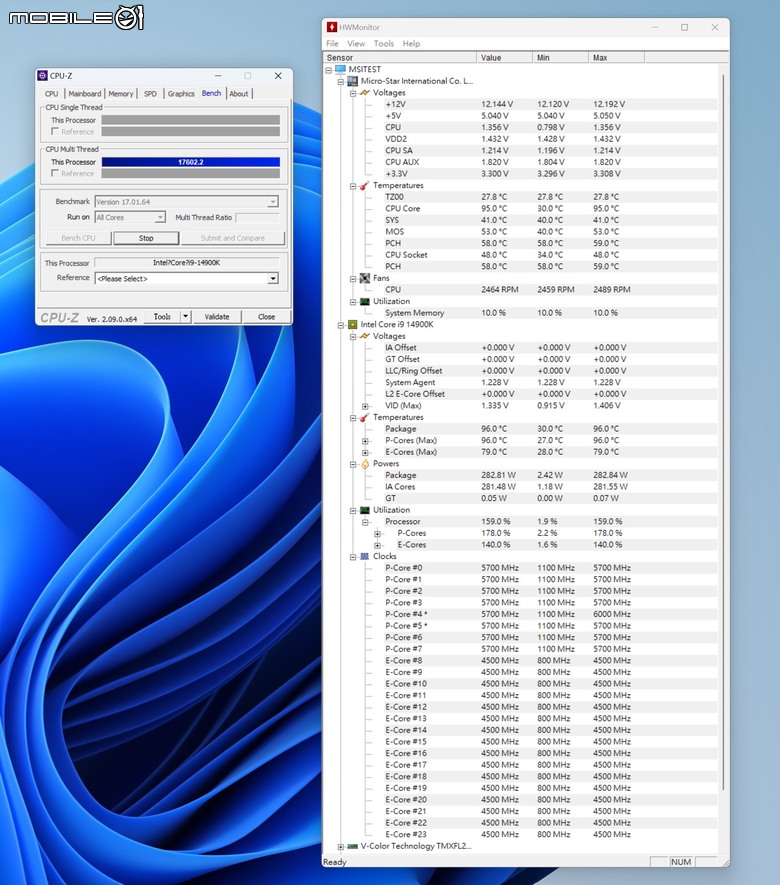Click the Stop benchmark button
Viewport: 780px width, 885px height.
(146, 238)
